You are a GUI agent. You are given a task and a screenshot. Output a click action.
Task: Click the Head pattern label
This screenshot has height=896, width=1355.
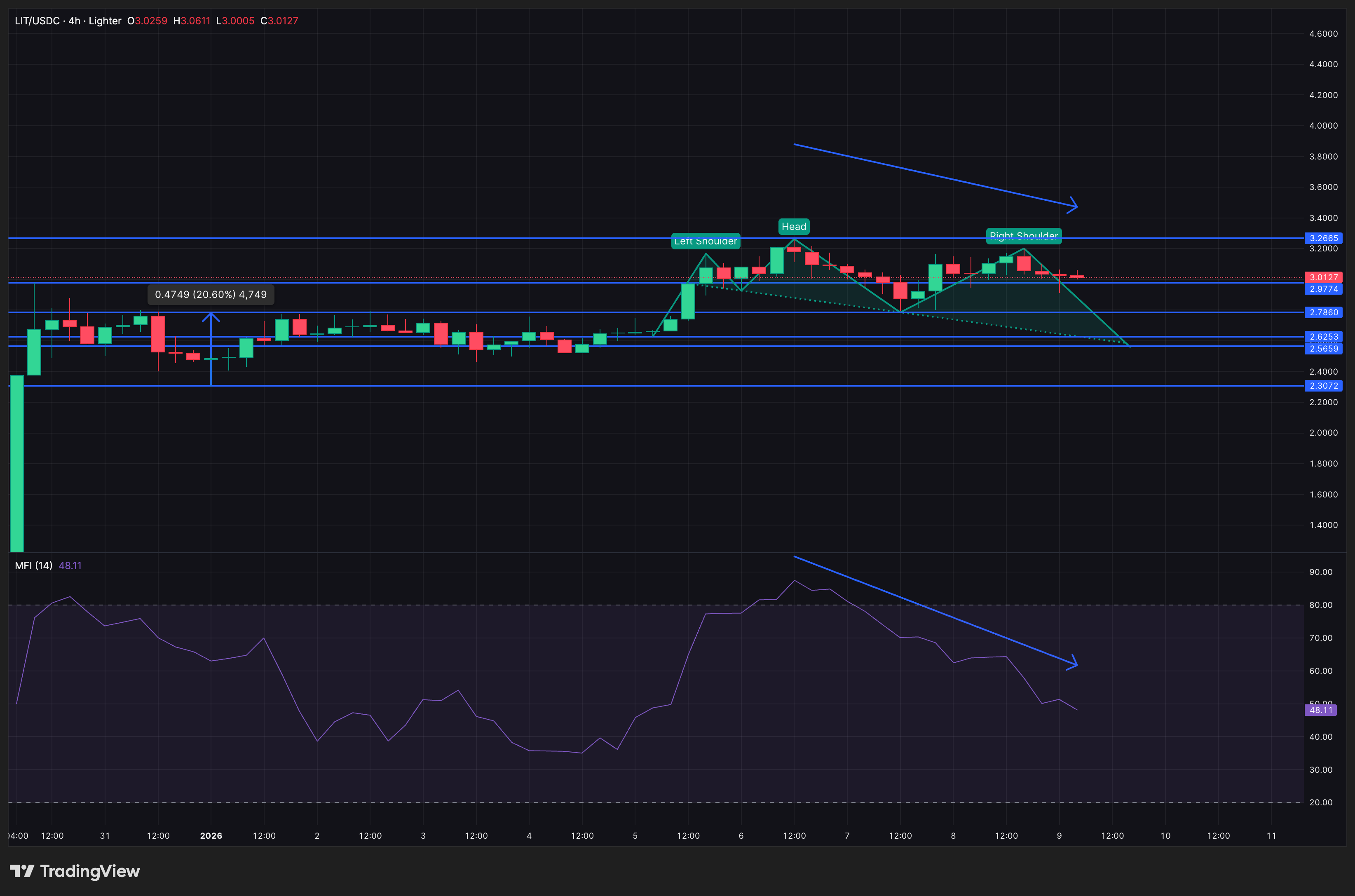793,227
